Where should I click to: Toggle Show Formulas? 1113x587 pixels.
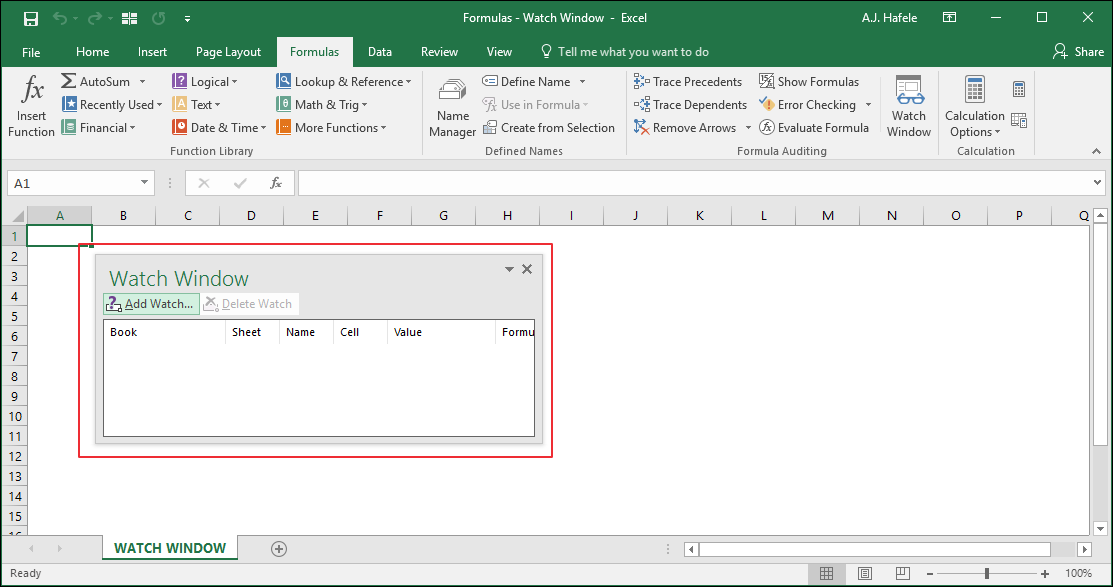click(x=808, y=82)
